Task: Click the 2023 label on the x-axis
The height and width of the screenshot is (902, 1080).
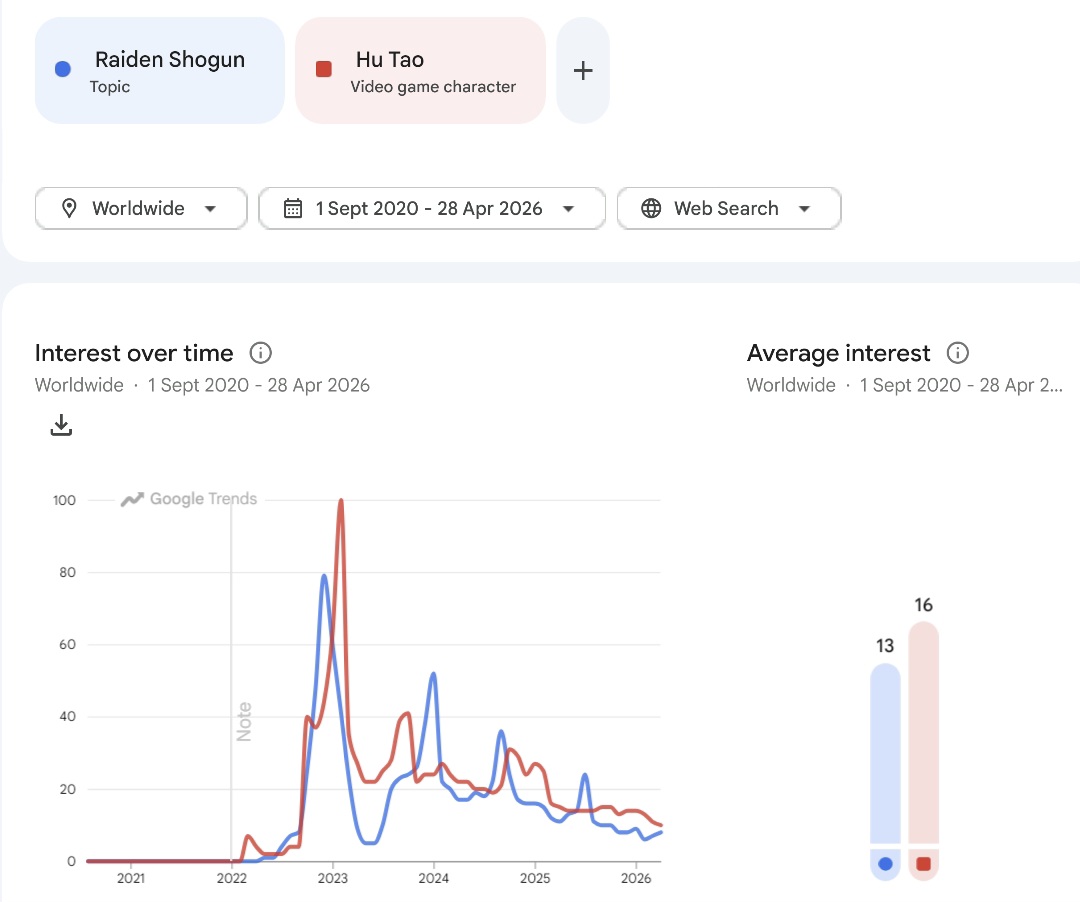Action: (x=333, y=878)
